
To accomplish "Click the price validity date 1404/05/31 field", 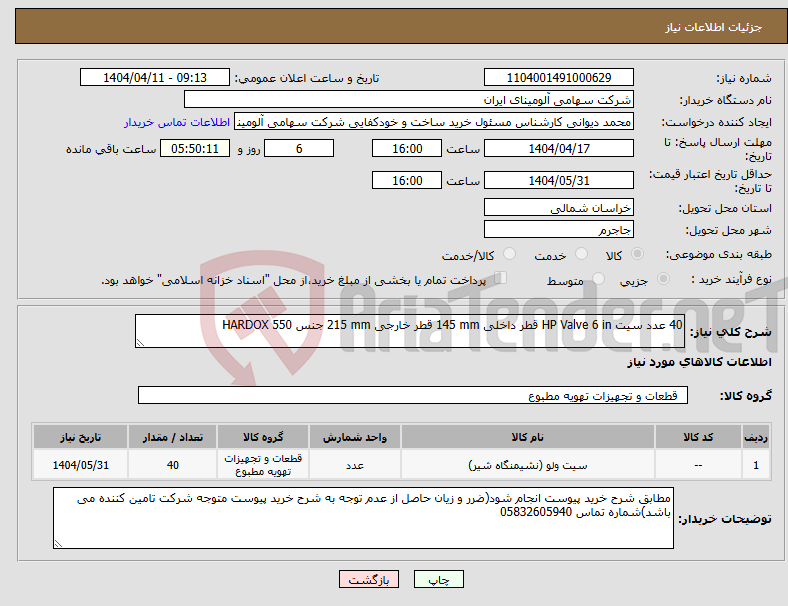I will click(558, 180).
